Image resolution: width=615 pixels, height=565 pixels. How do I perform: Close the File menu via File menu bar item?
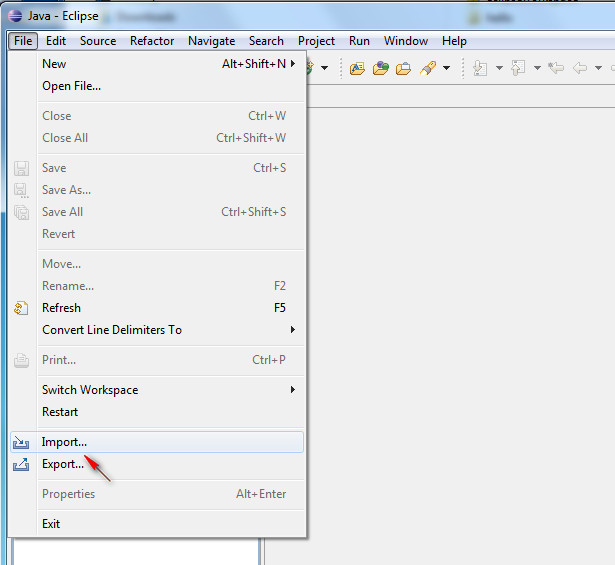tap(23, 41)
